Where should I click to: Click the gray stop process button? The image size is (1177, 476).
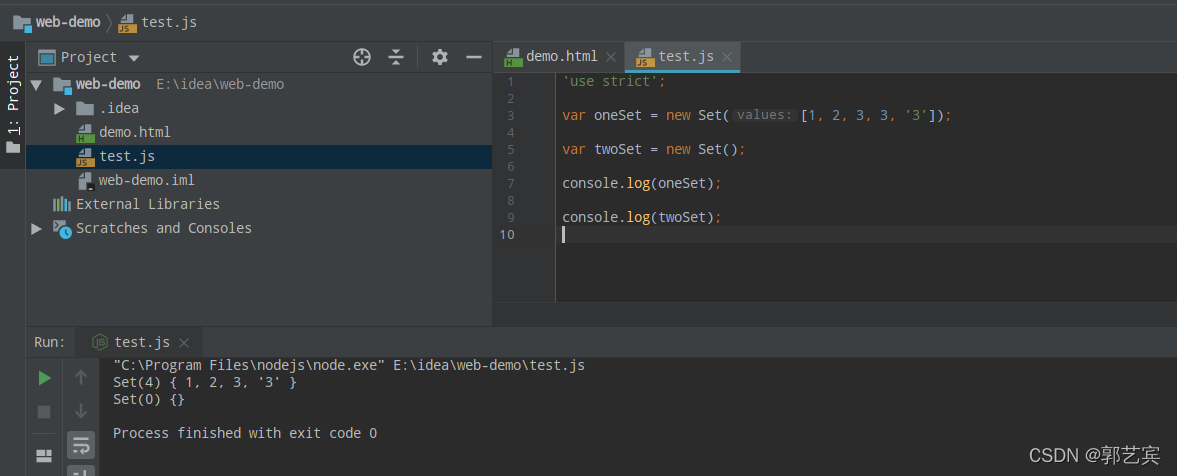click(x=44, y=411)
